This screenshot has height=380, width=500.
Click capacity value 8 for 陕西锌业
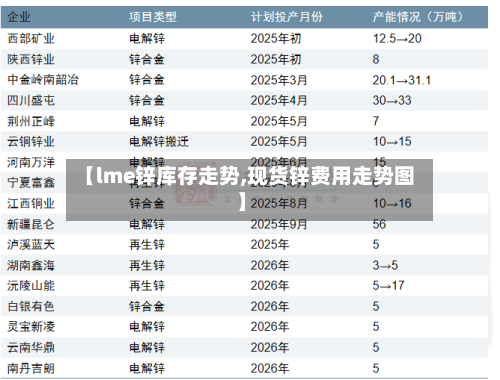(376, 59)
